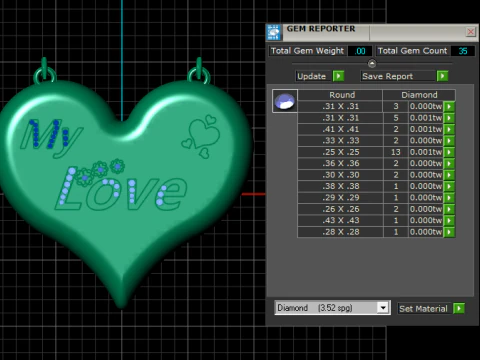Click green arrow for .25 X .25 row
Viewport: 480px width, 360px height.
(449, 152)
